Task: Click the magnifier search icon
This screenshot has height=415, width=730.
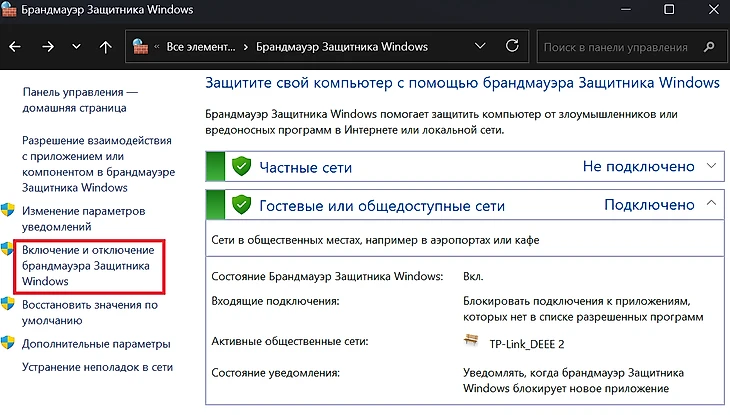Action: [x=709, y=47]
